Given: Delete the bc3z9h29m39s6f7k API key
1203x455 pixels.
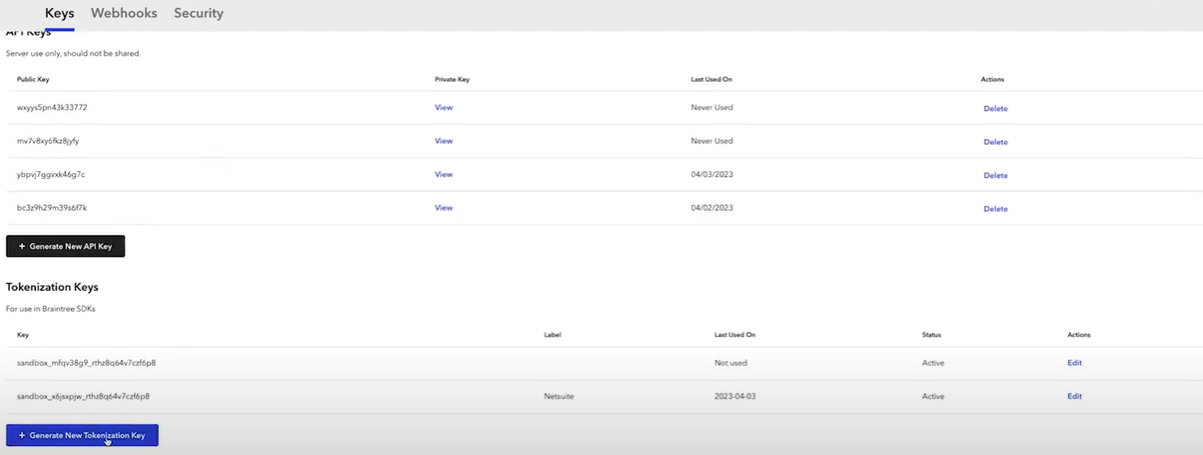Looking at the screenshot, I should click(x=995, y=209).
